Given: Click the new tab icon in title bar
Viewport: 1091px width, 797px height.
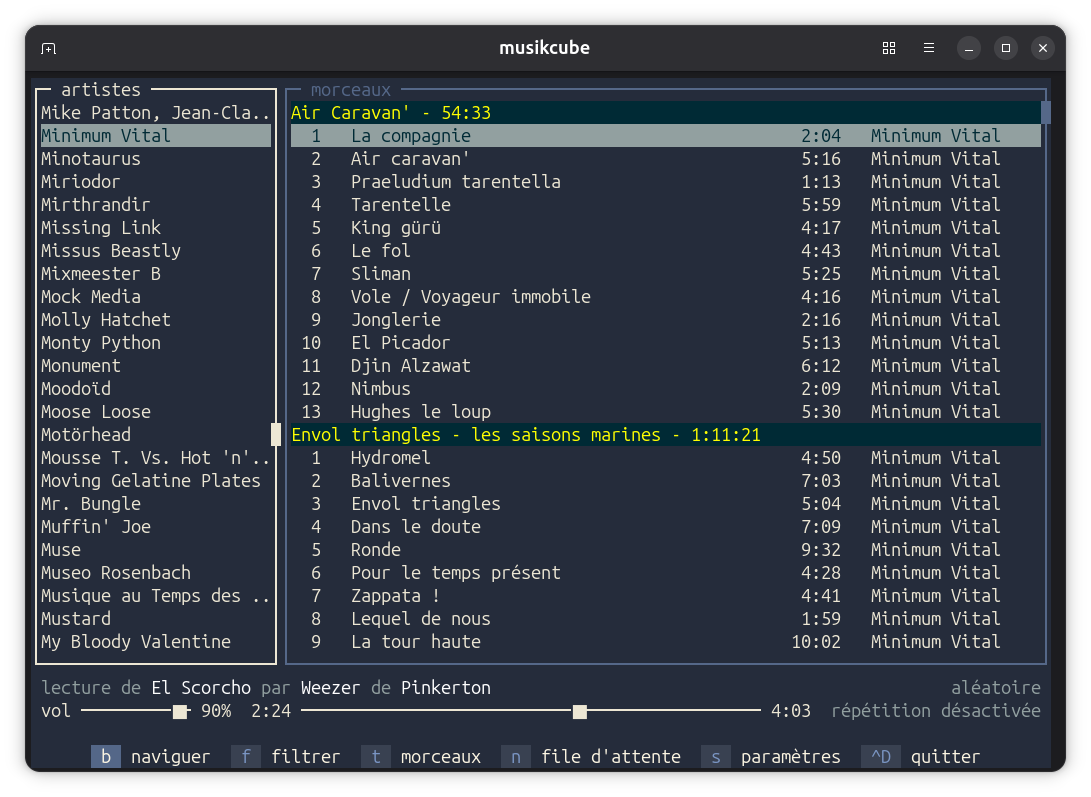Looking at the screenshot, I should click(x=48, y=48).
